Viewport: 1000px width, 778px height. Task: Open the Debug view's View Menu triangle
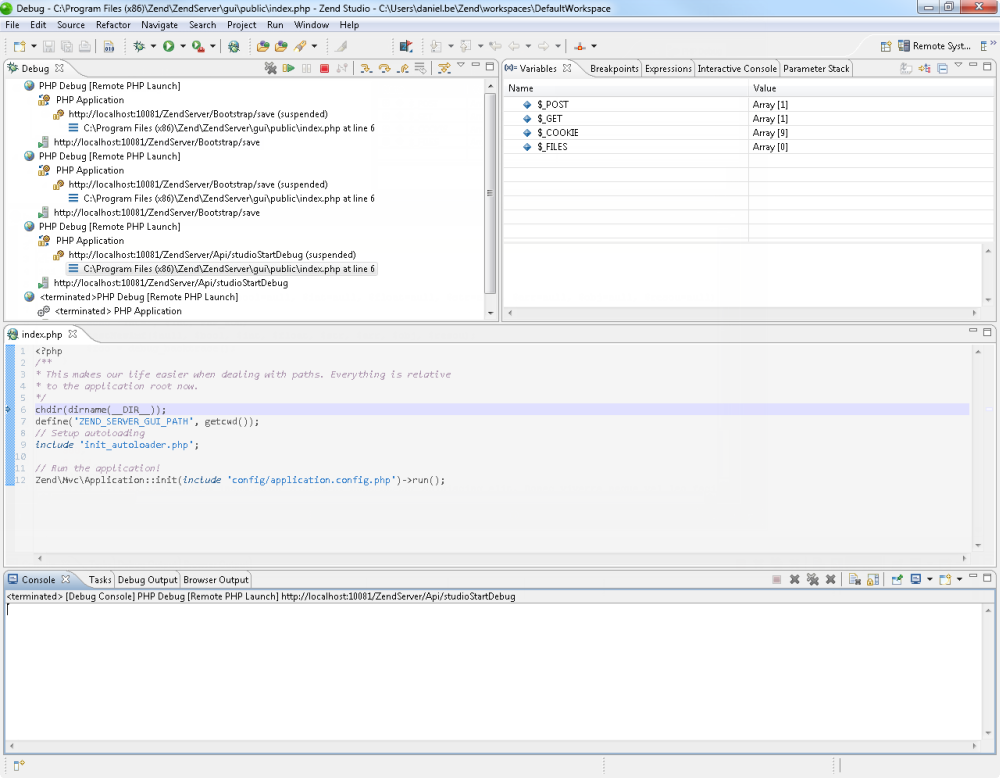coord(461,67)
